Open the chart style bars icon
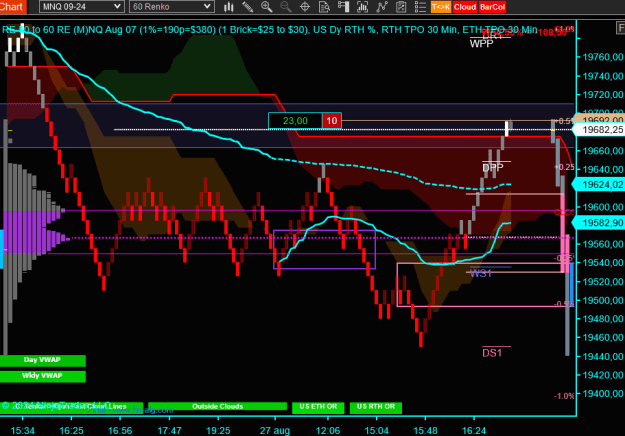The width and height of the screenshot is (625, 436). [x=228, y=7]
